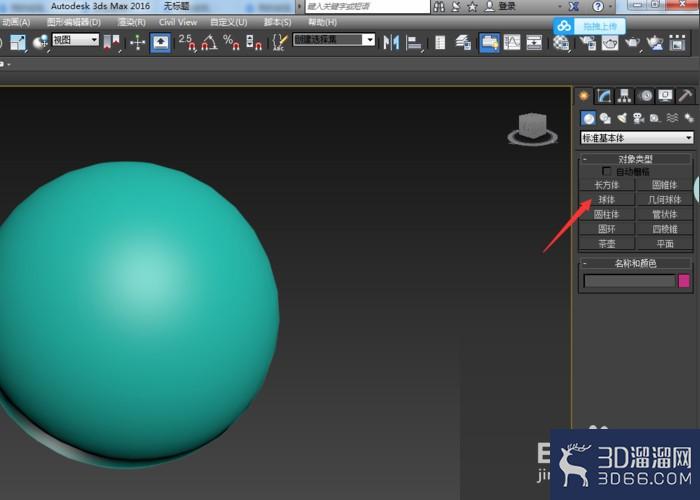Select the Shapes category icon
Viewport: 700px width, 500px height.
tap(605, 118)
